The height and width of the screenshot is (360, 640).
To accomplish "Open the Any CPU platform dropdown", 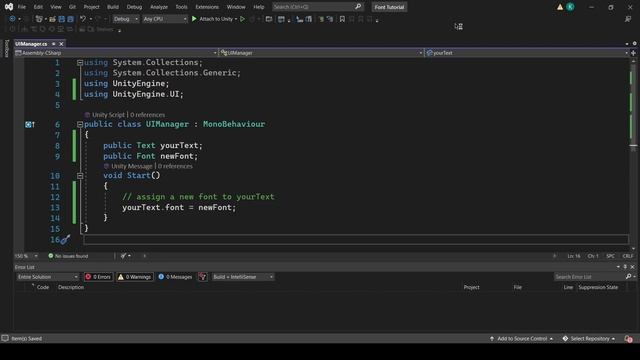I will (x=165, y=19).
